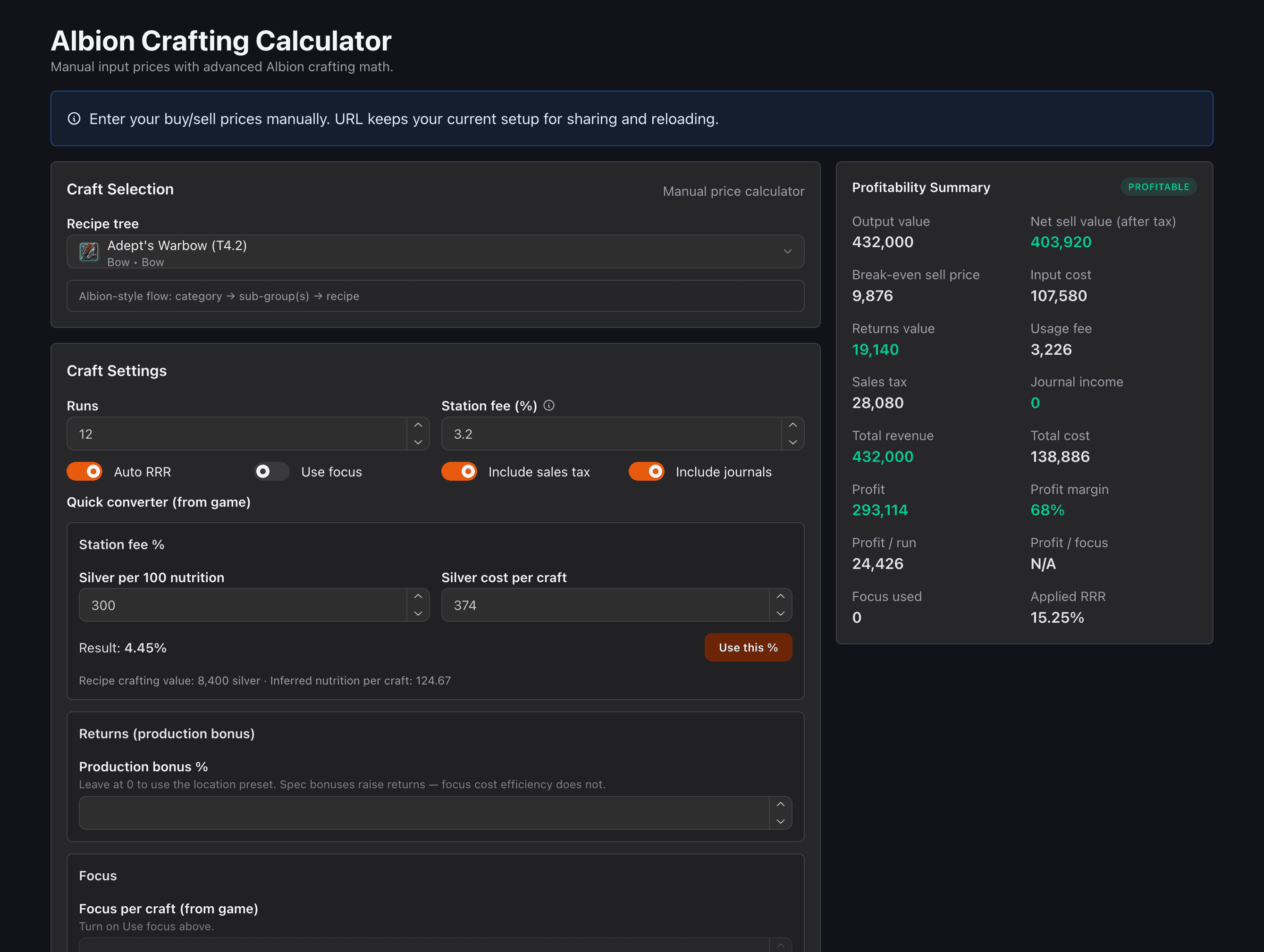
Task: Disable the Auto RRR toggle
Action: coord(84,472)
